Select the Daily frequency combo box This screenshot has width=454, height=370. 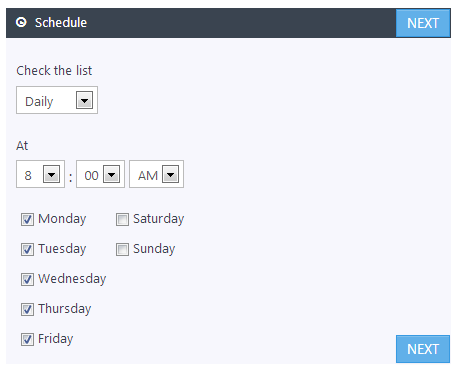pos(57,100)
